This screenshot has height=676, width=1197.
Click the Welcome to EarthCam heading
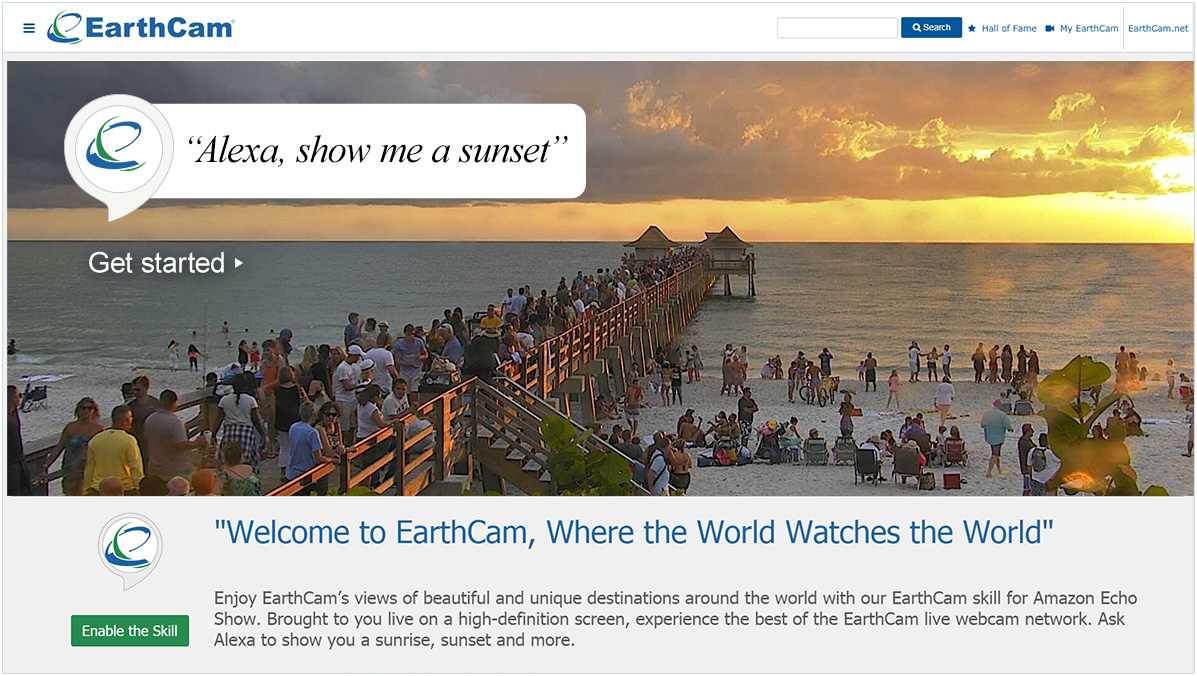(x=634, y=531)
